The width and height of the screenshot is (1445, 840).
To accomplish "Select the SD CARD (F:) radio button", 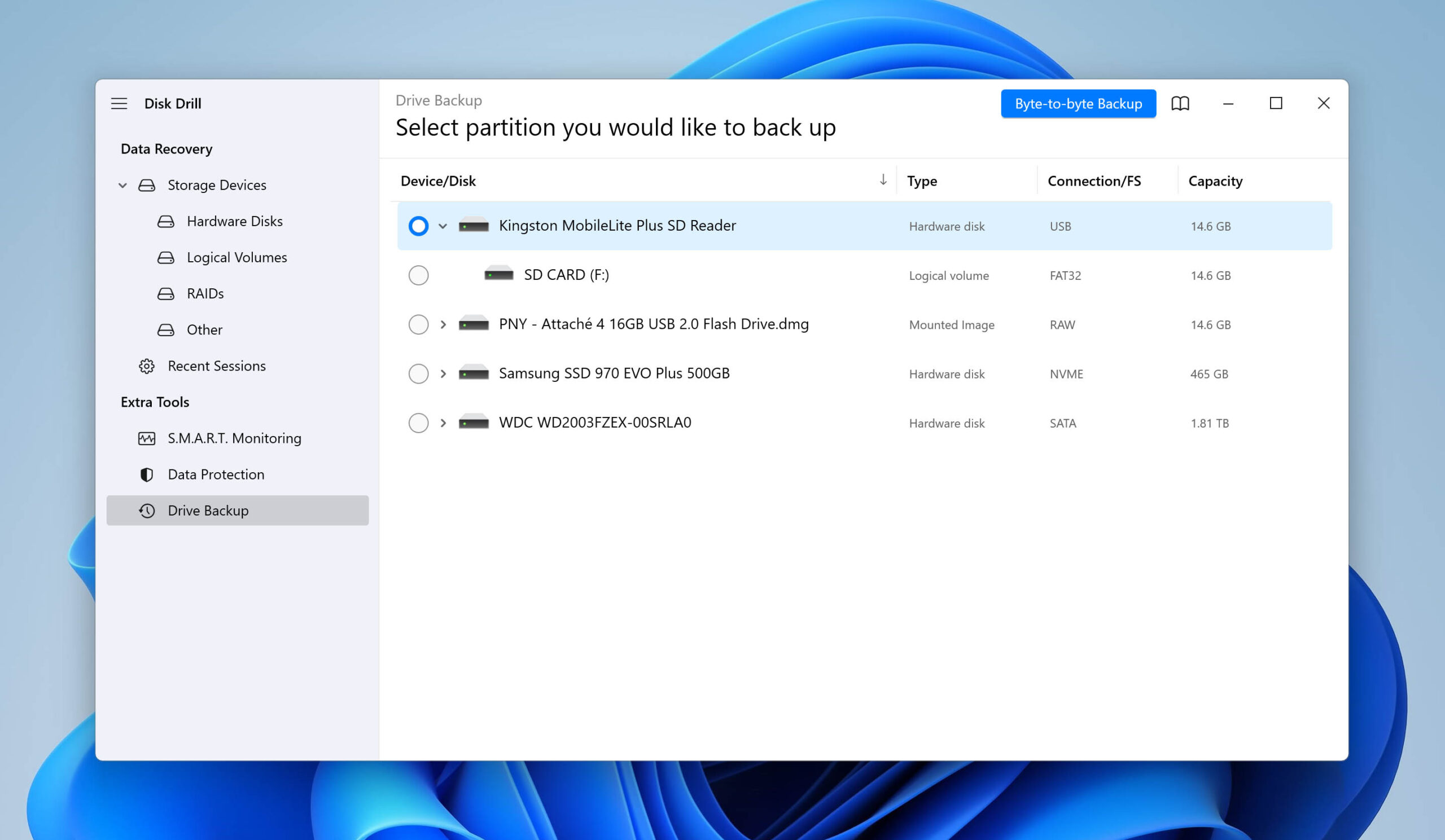I will point(419,275).
